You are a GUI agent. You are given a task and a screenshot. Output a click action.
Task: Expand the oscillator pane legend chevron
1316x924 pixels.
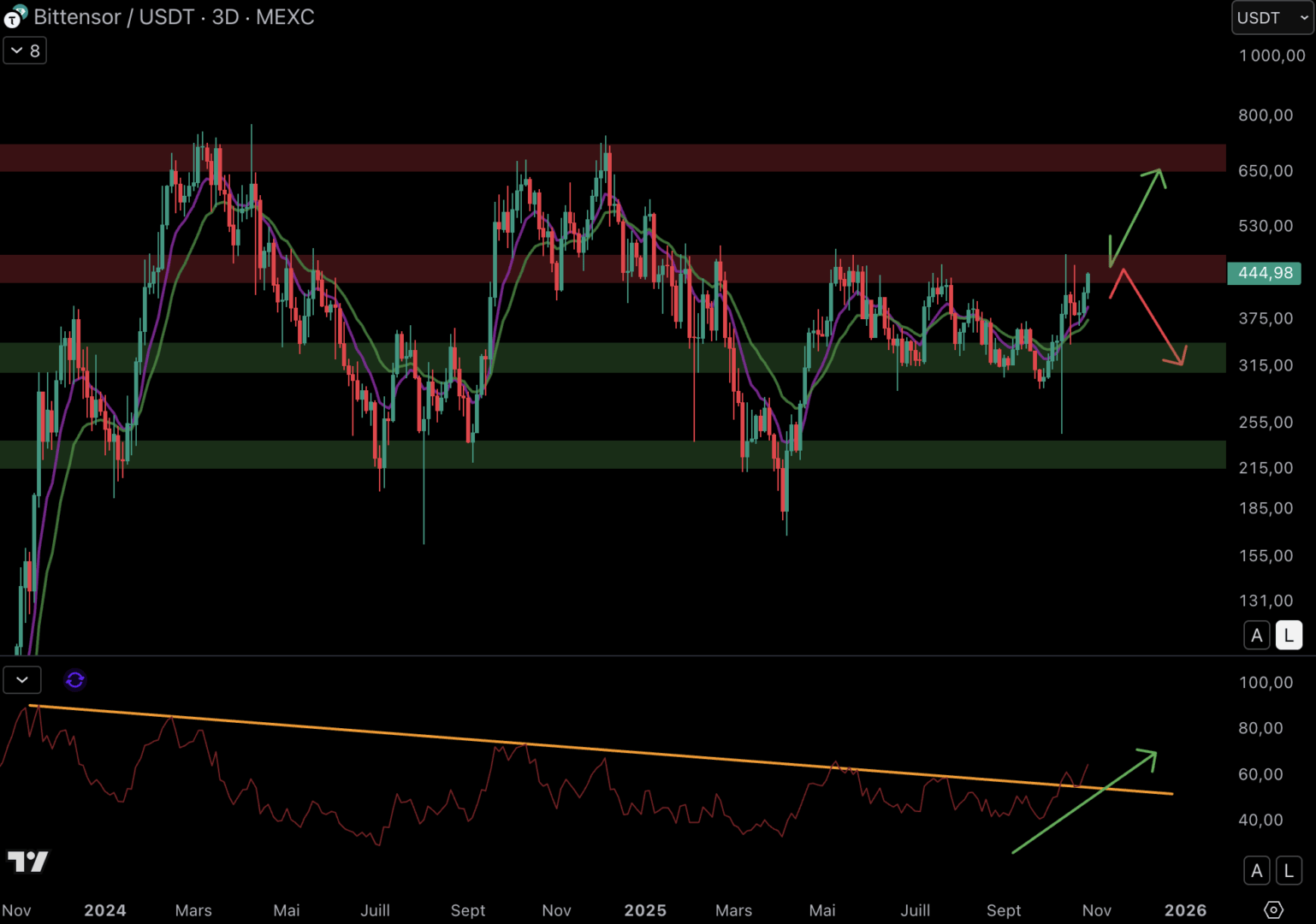(x=22, y=680)
